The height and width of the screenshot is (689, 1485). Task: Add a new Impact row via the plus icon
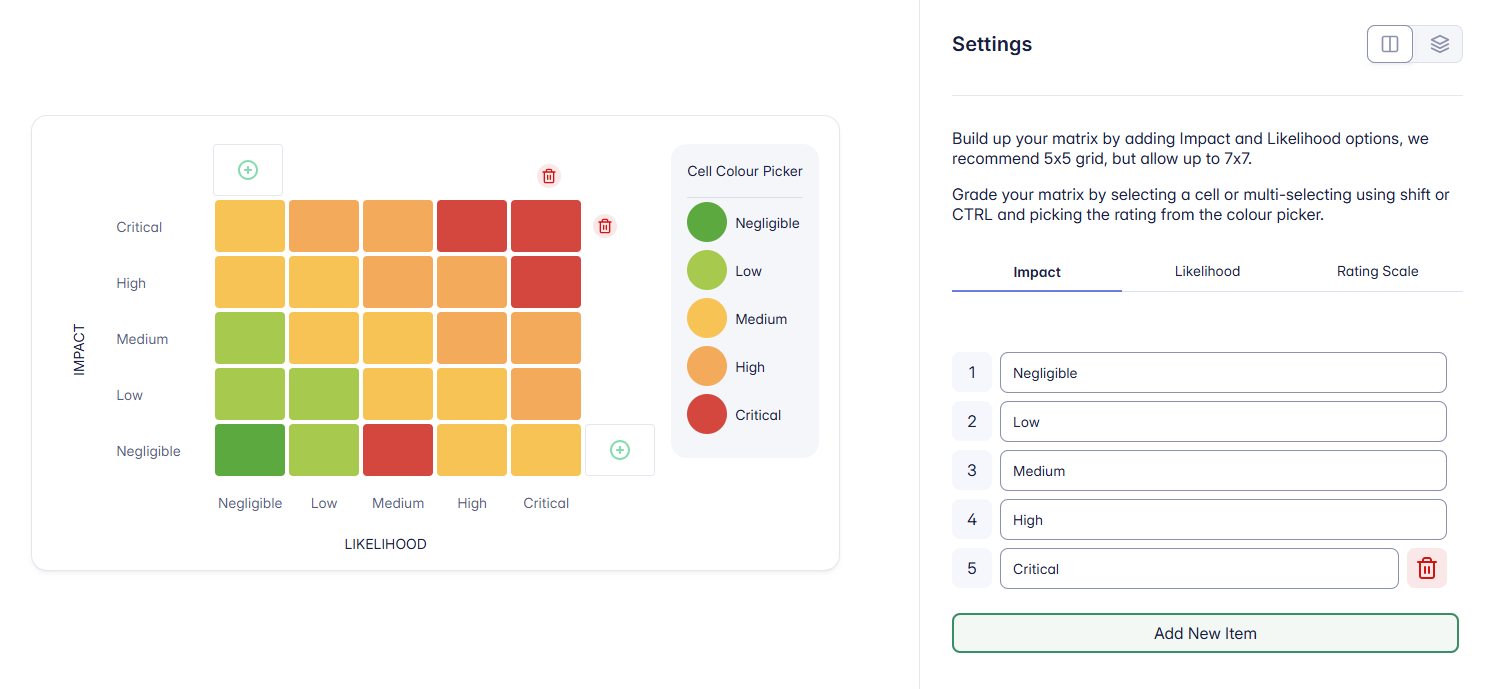click(x=247, y=169)
